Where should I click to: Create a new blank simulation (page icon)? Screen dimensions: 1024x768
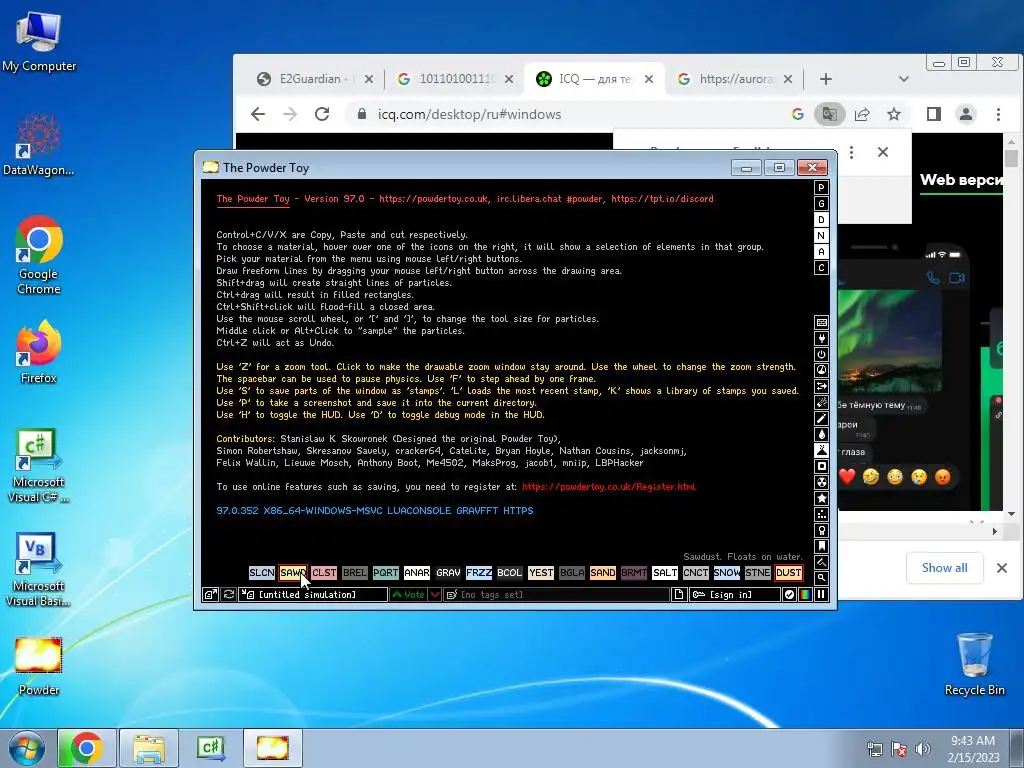tap(679, 594)
